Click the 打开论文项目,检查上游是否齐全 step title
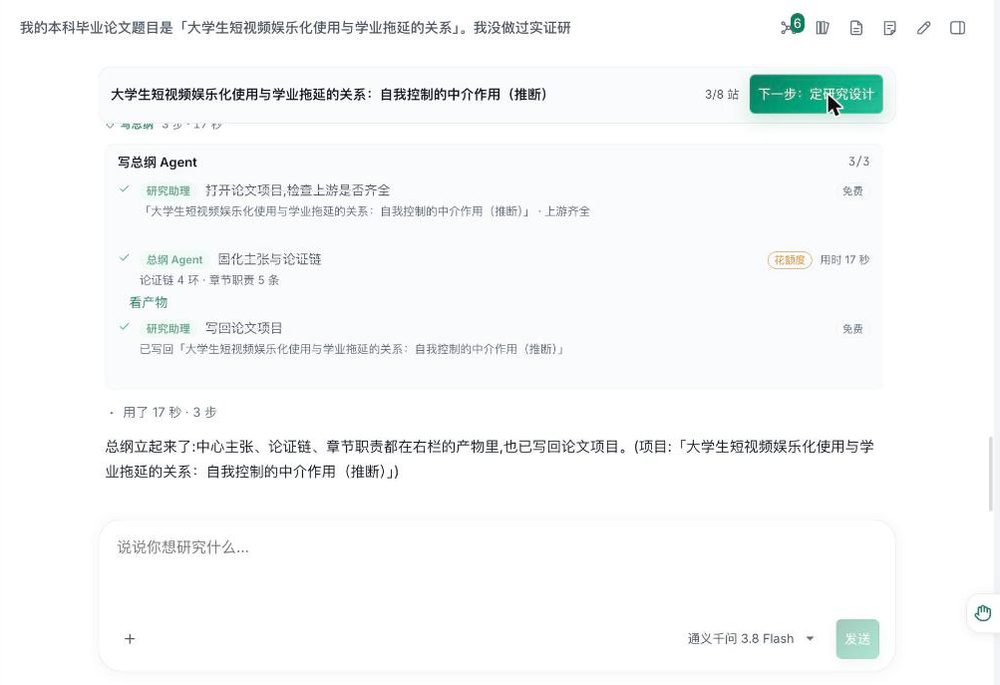The image size is (1000, 685). point(298,190)
